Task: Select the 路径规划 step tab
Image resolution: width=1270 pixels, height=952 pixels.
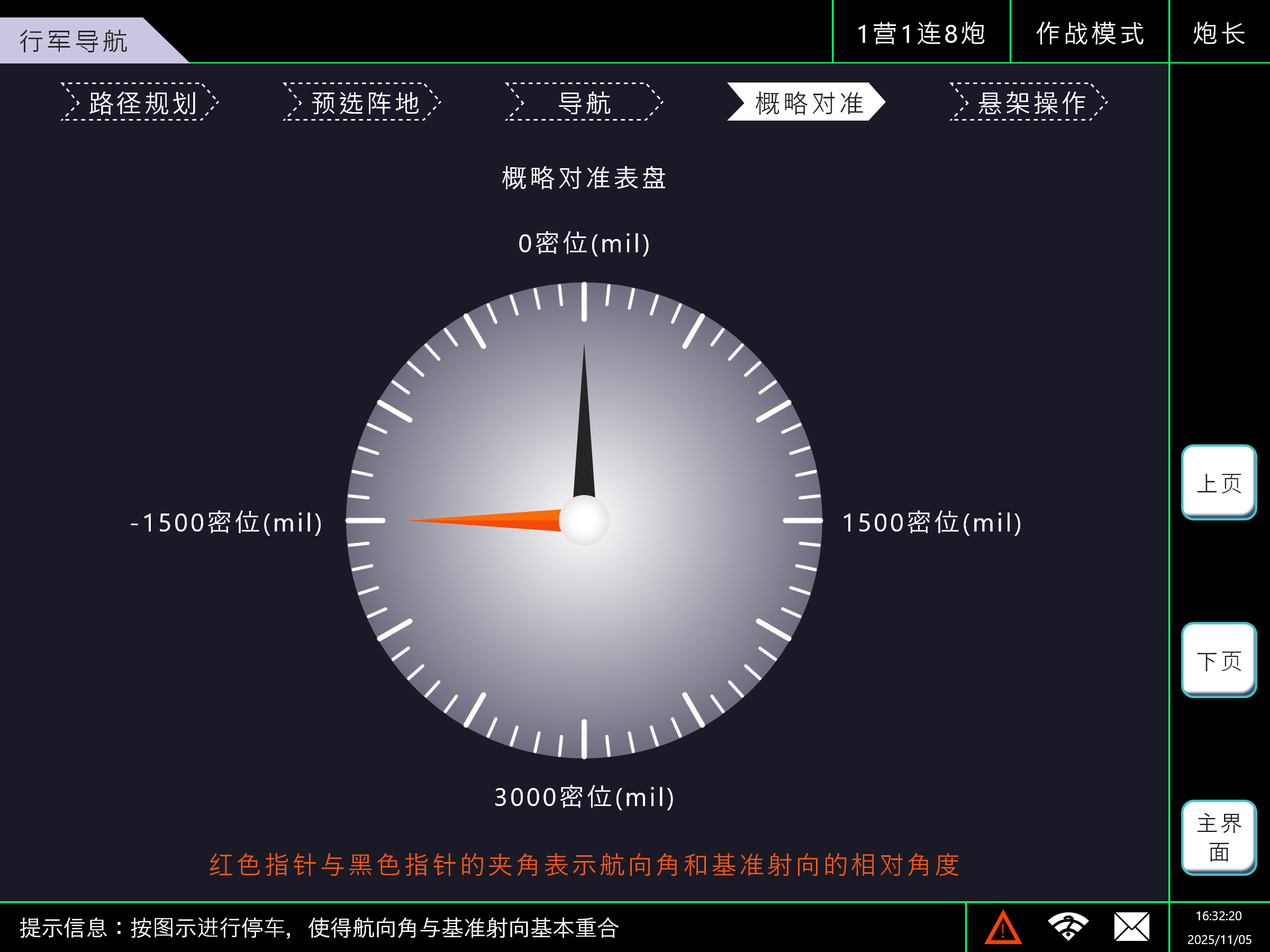Action: [140, 102]
